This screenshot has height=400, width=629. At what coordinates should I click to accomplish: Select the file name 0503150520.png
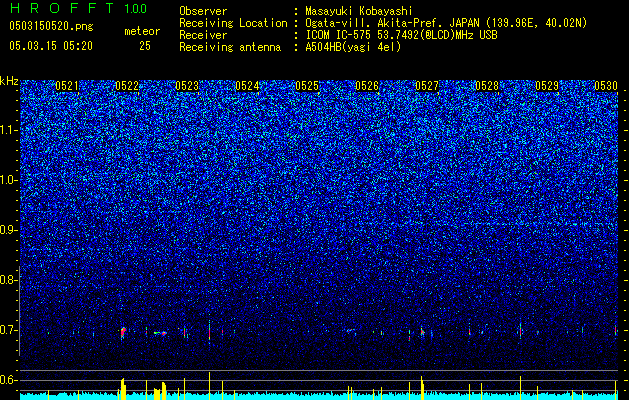click(51, 26)
